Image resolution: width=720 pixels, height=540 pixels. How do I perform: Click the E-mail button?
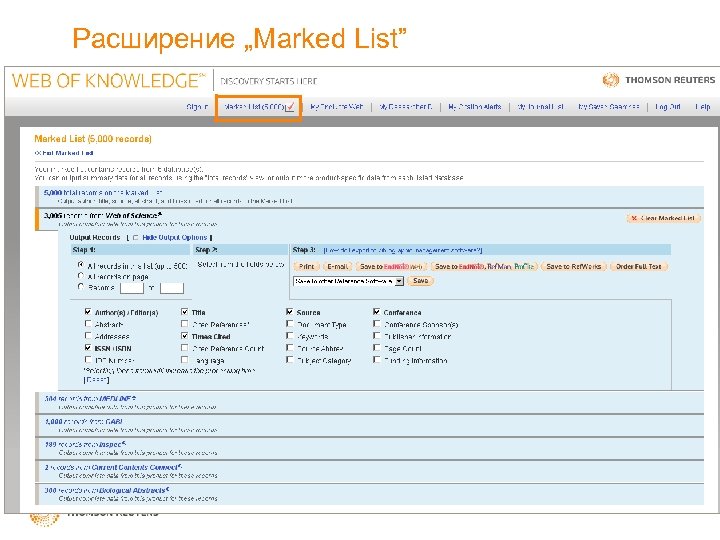[338, 266]
